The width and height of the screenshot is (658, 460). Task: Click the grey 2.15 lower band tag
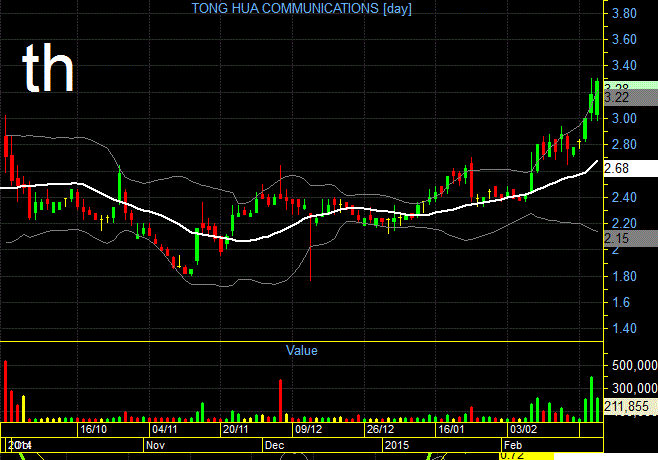point(631,238)
